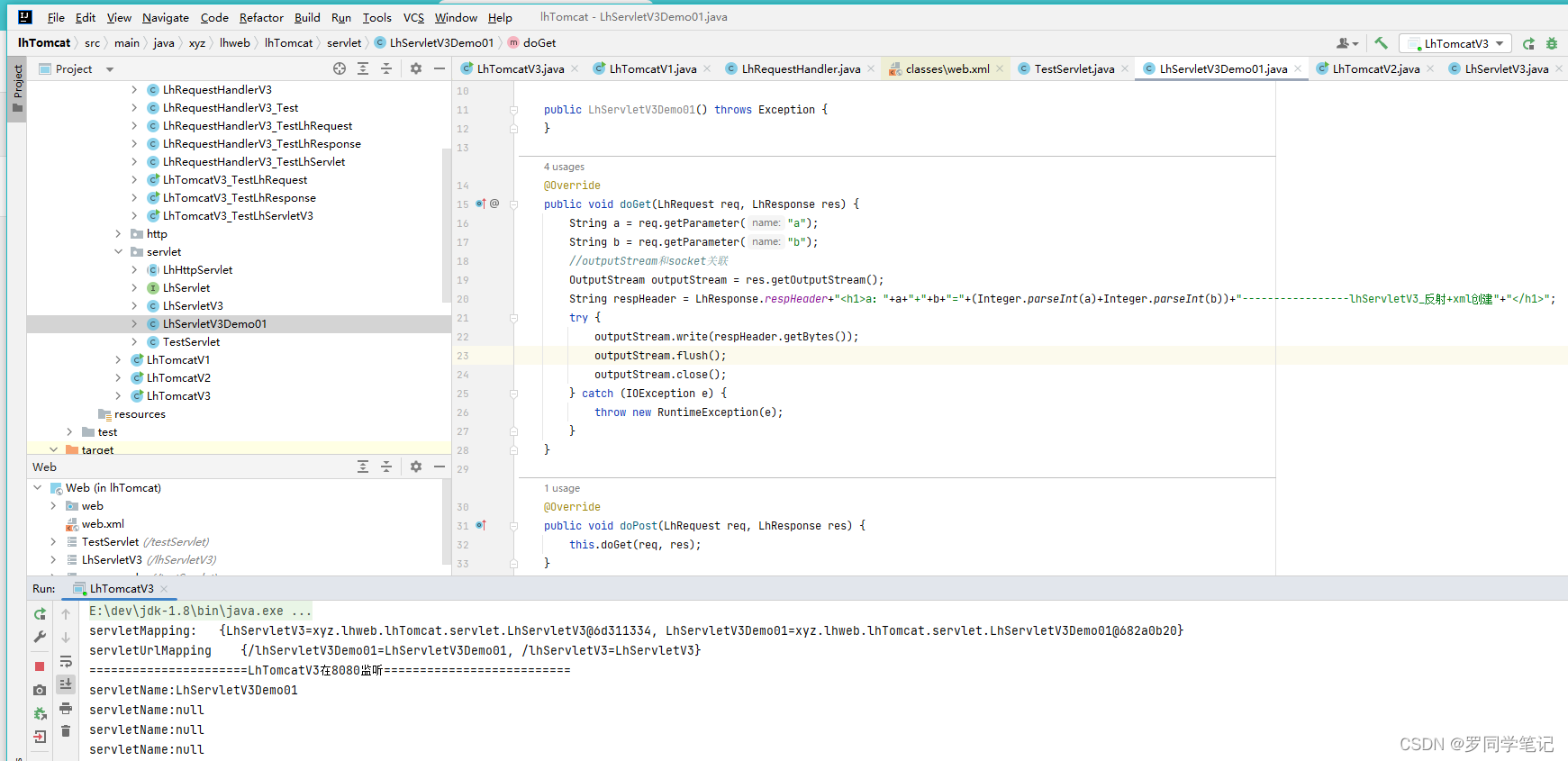Select opened file in Project panel
Screen dimensions: 1568x761
click(x=340, y=68)
